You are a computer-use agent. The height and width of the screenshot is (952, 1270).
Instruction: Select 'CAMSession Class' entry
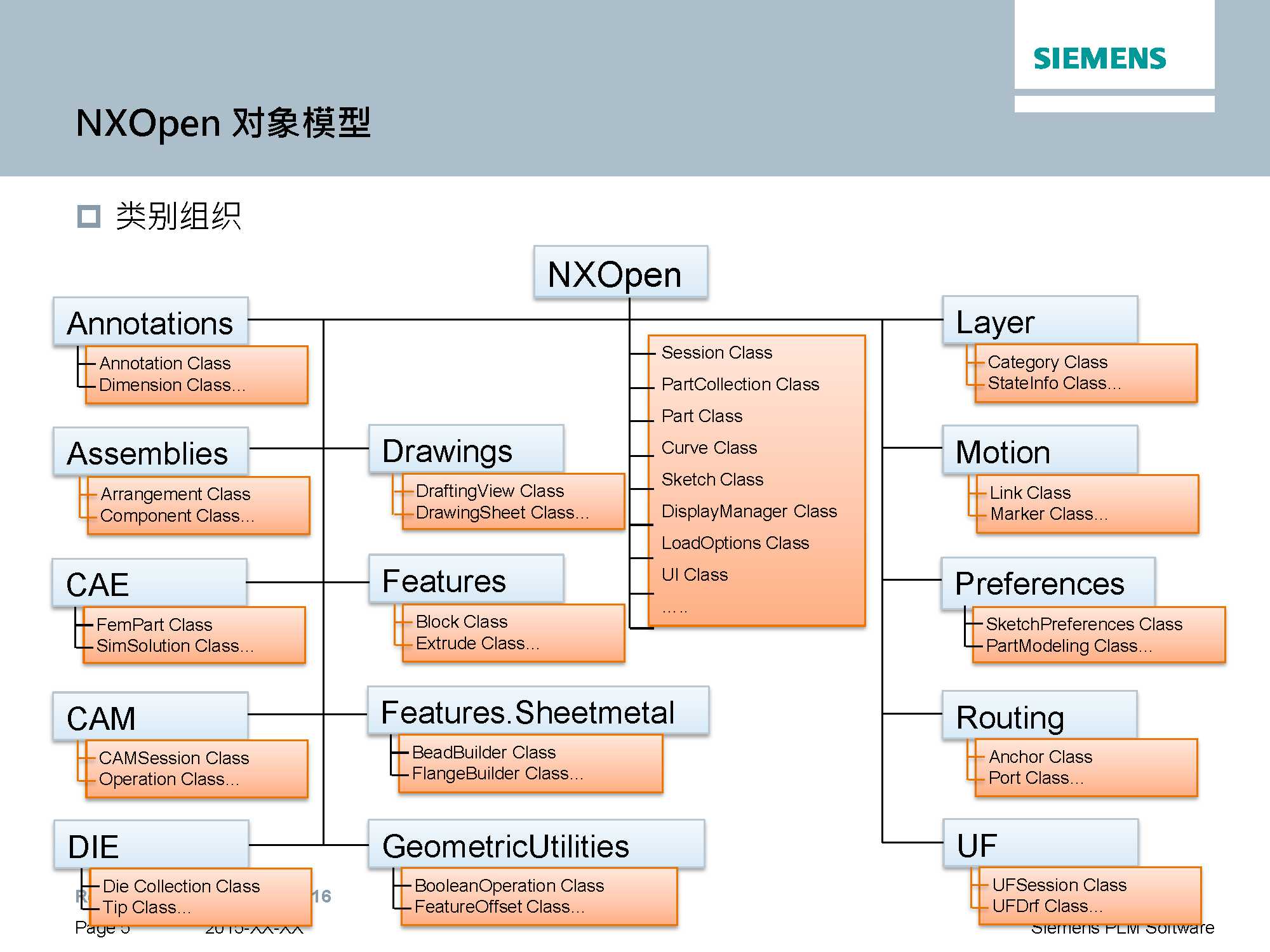click(174, 758)
